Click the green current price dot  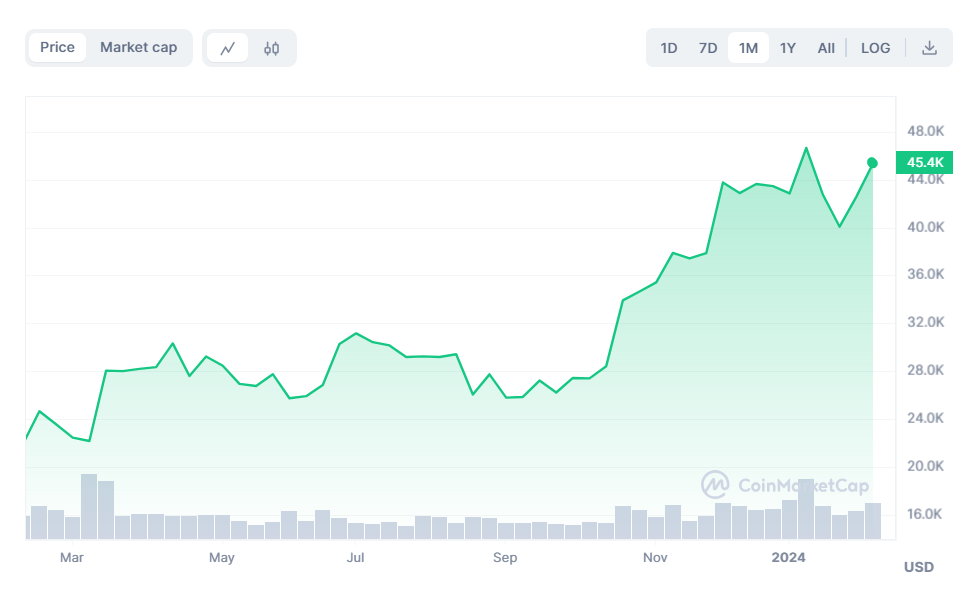(x=872, y=163)
